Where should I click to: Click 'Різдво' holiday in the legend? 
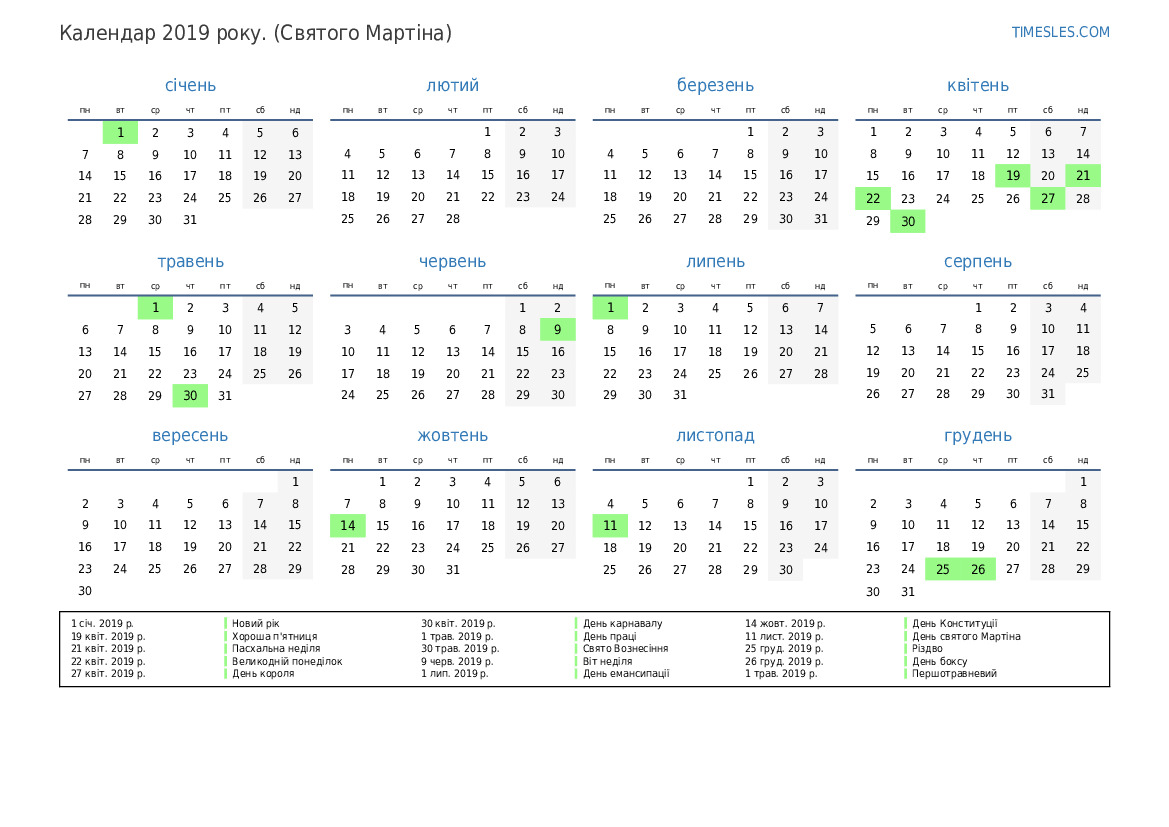click(x=928, y=649)
